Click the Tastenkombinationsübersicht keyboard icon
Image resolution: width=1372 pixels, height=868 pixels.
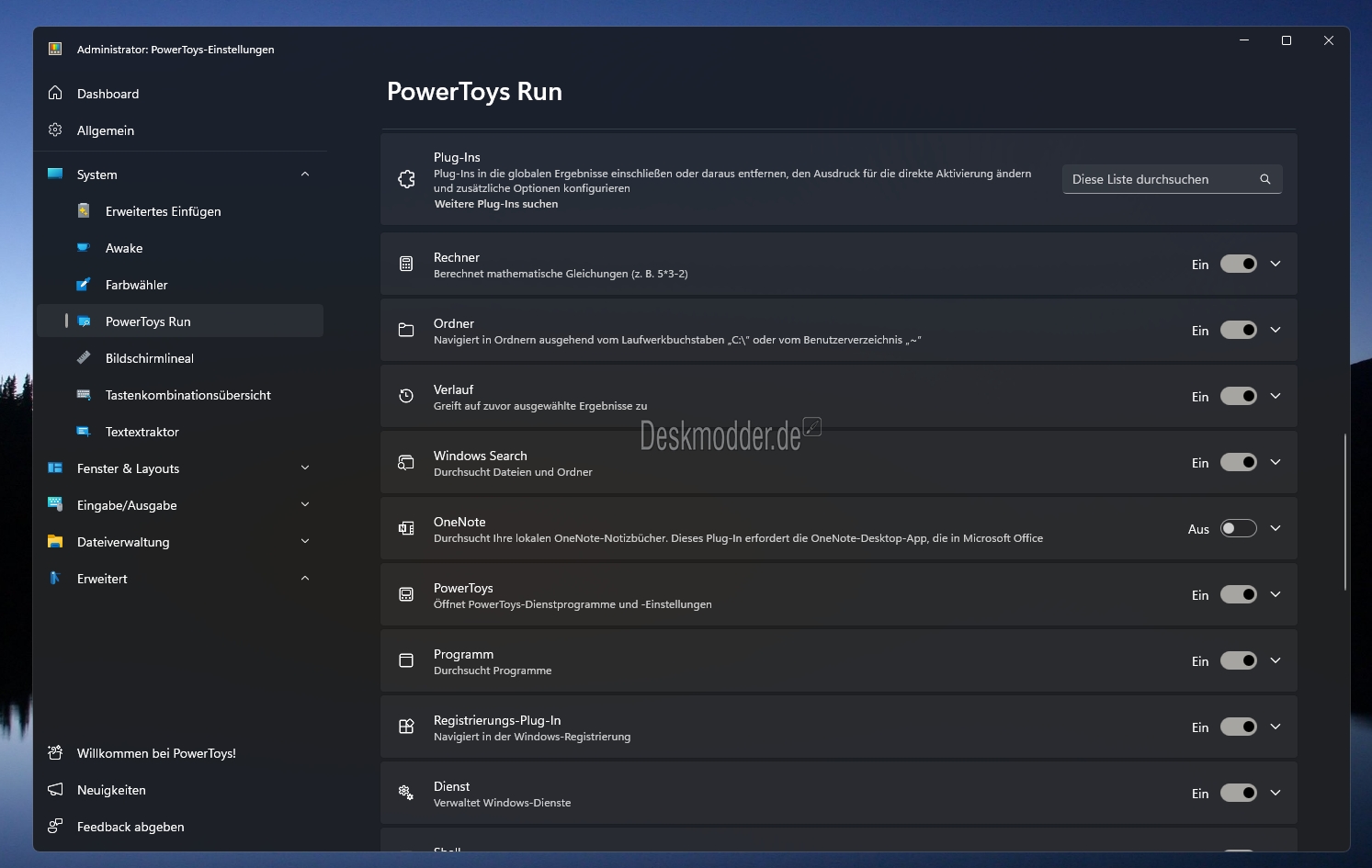pyautogui.click(x=84, y=394)
